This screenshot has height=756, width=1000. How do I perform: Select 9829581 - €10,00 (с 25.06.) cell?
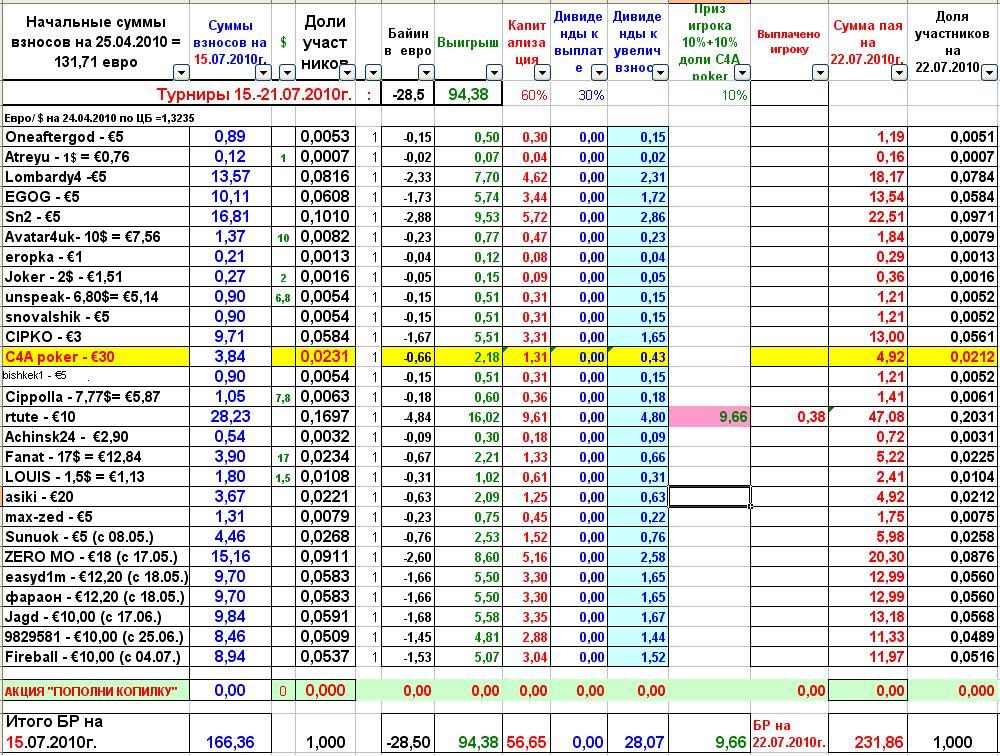[96, 637]
